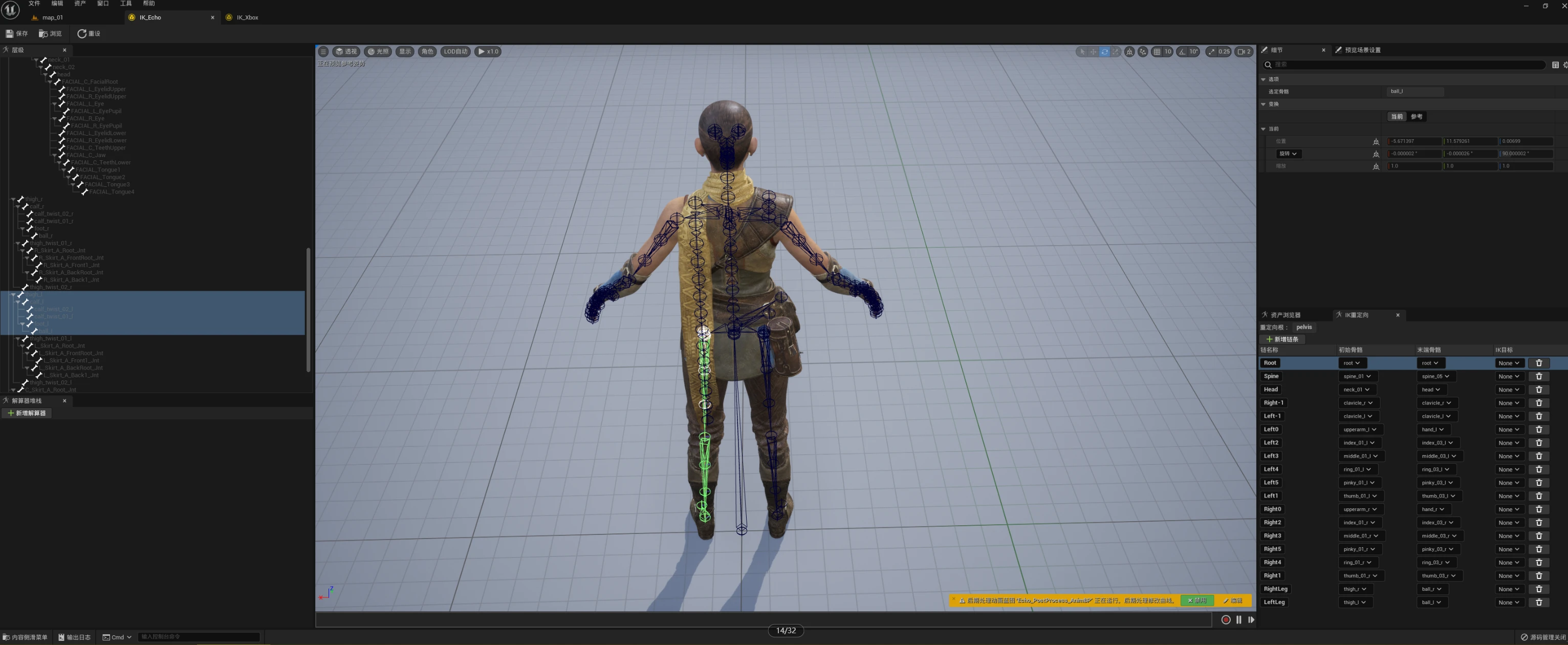1568x645 pixels.
Task: Open the Head chain end bone dropdown
Action: [x=1430, y=390]
